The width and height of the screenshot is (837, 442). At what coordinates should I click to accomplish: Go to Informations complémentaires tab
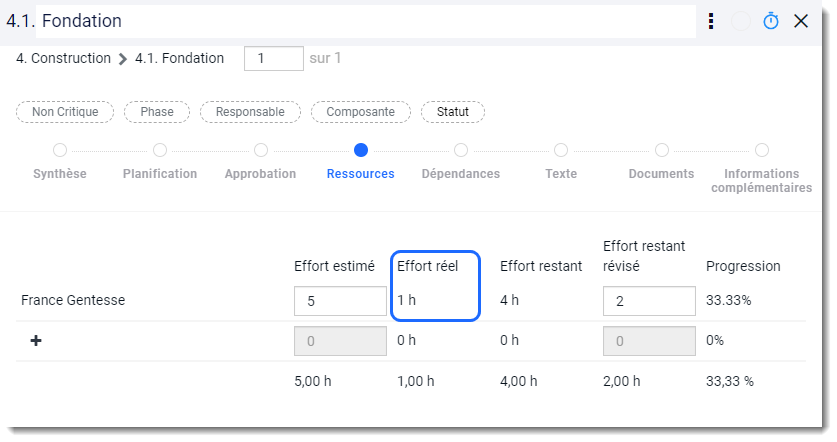pyautogui.click(x=762, y=180)
